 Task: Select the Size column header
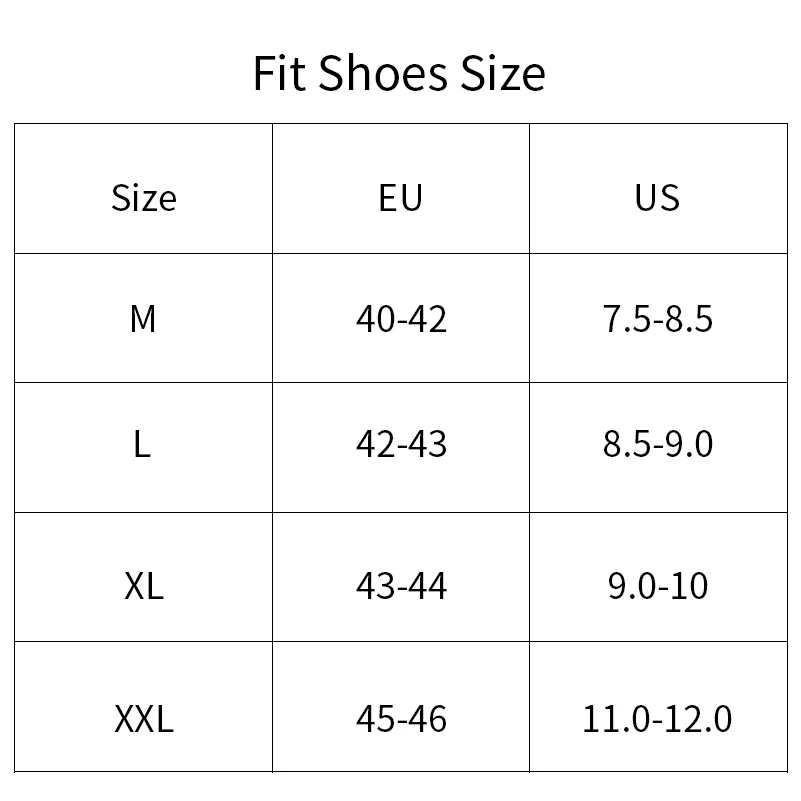coord(143,197)
